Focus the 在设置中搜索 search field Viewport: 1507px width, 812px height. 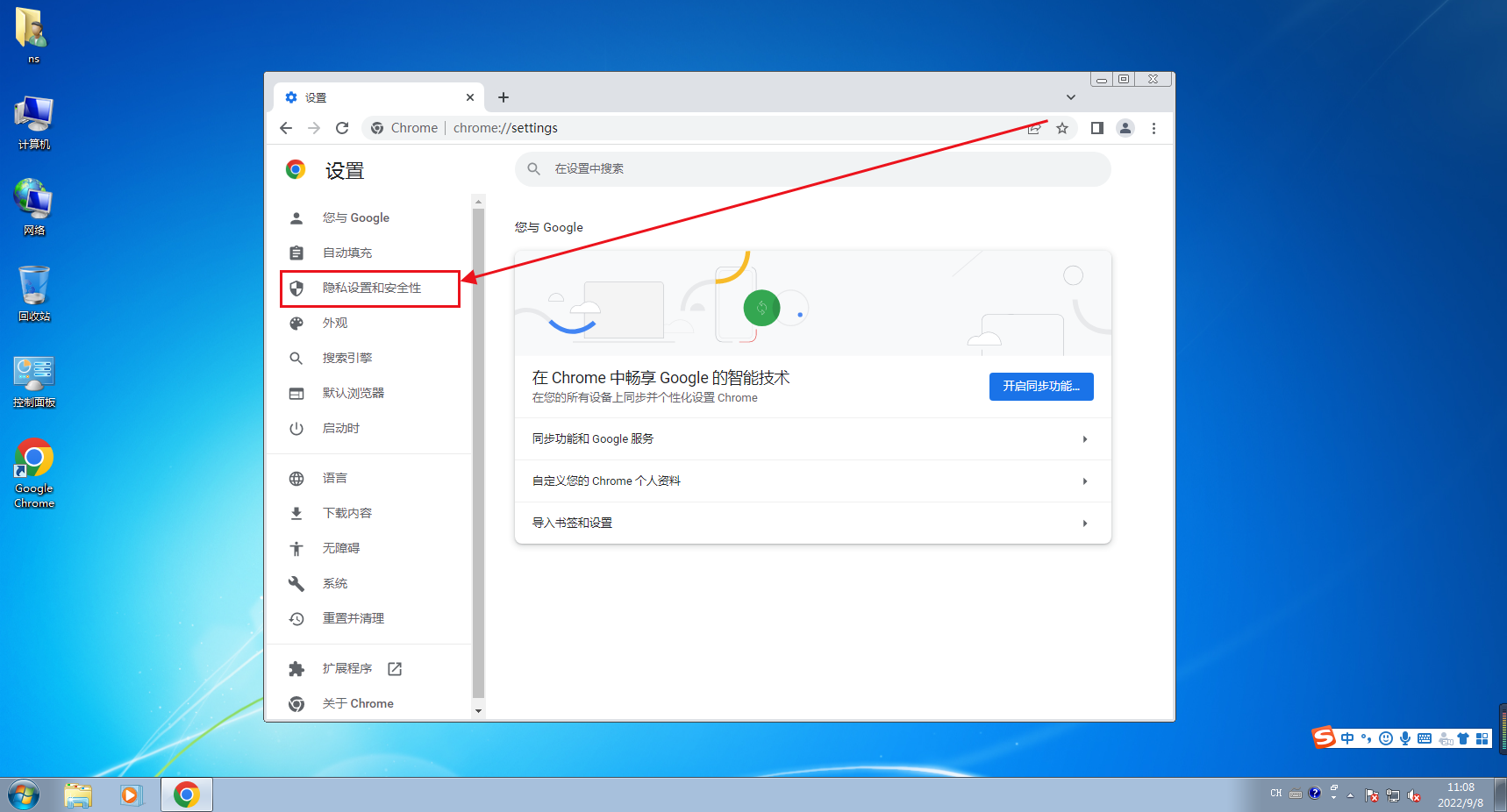813,169
